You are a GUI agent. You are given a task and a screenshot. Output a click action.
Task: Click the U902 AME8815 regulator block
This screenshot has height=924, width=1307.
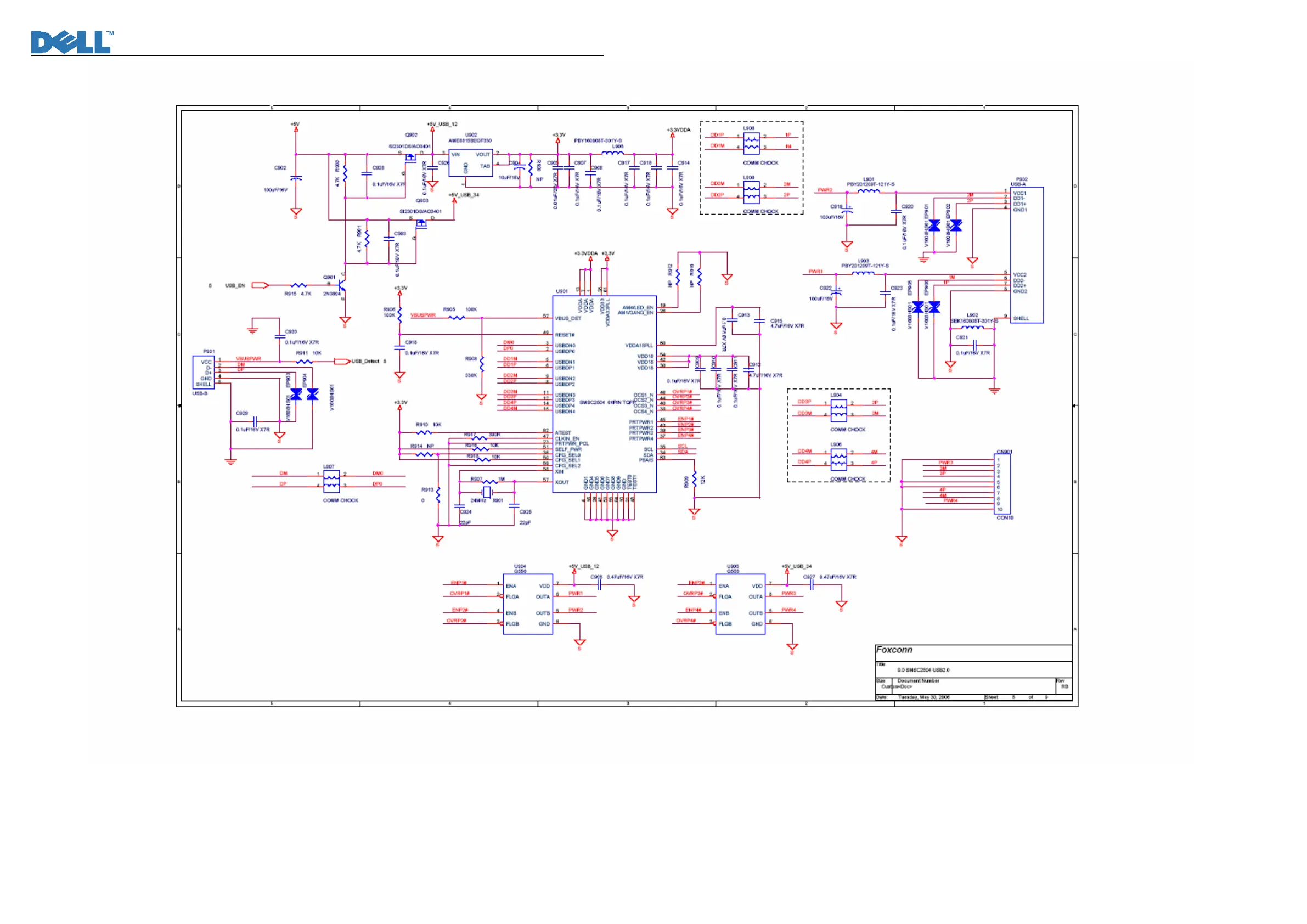coord(470,163)
